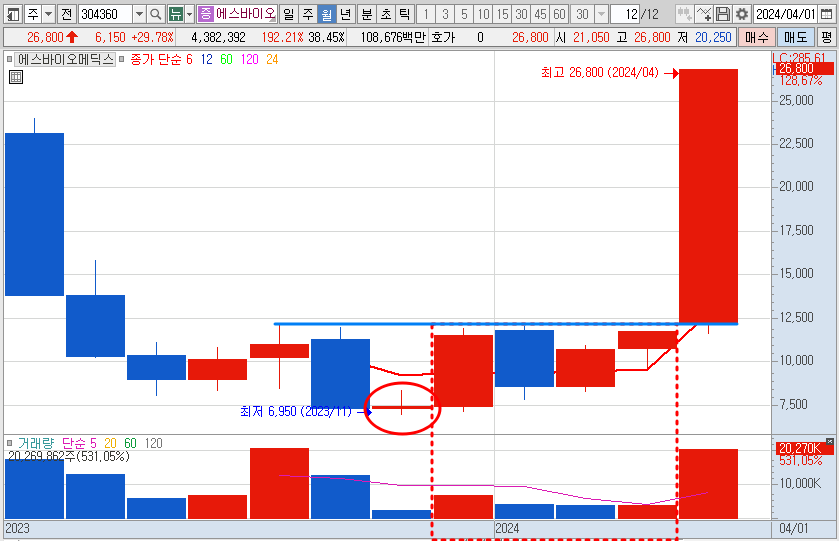The height and width of the screenshot is (541, 839).
Task: Click the +29.78% change rate
Action: [152, 37]
